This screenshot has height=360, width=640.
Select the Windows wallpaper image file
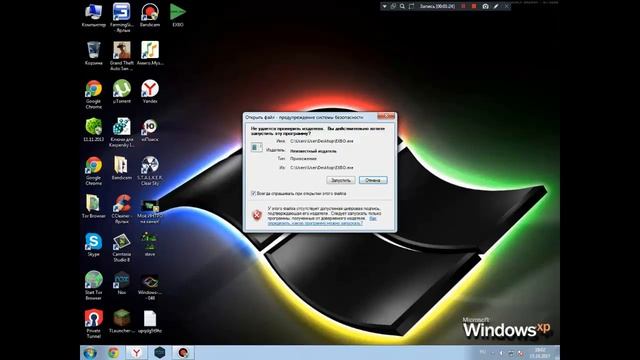coord(150,288)
